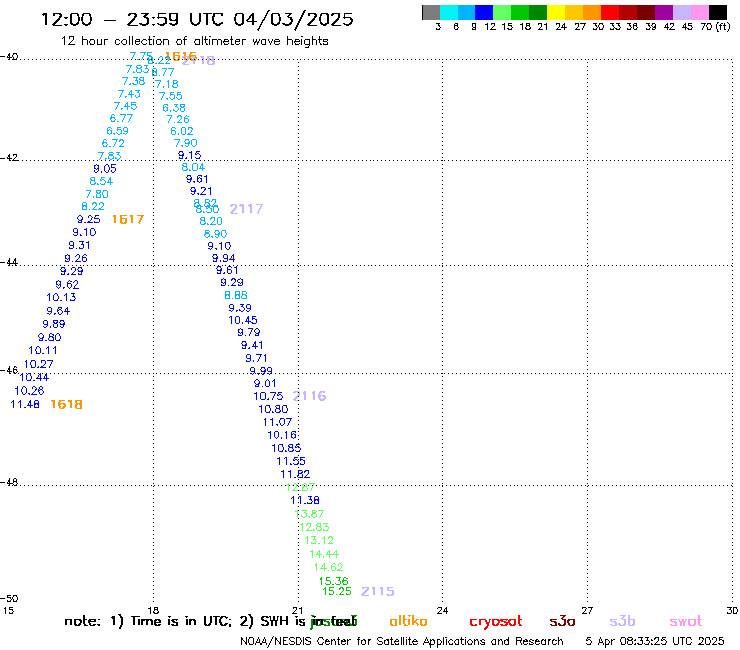Click the timestamp '5 Apr 08:33:25 UTC 2025'

pyautogui.click(x=655, y=641)
